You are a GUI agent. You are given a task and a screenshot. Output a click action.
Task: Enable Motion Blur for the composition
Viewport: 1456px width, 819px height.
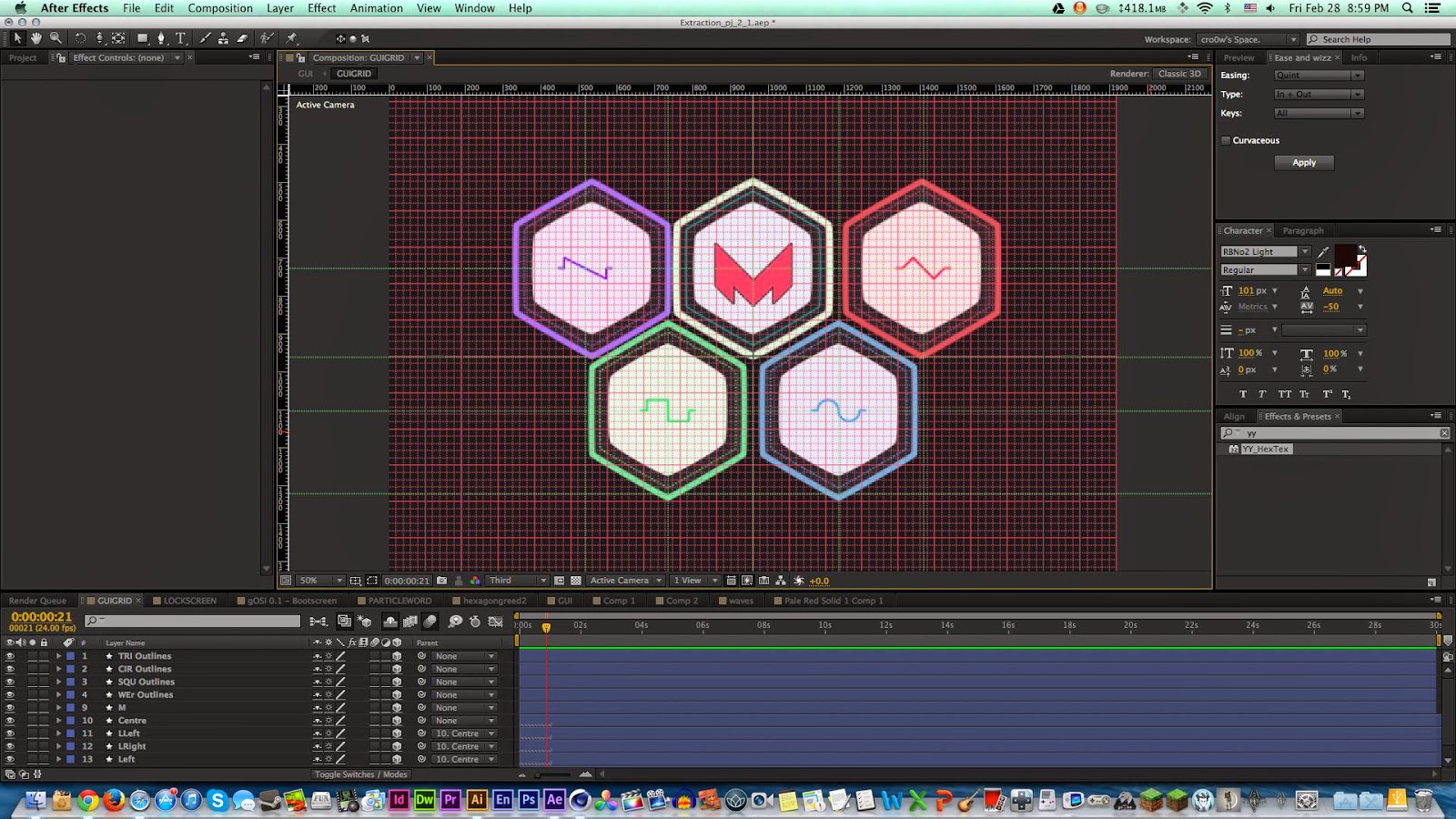[x=430, y=622]
